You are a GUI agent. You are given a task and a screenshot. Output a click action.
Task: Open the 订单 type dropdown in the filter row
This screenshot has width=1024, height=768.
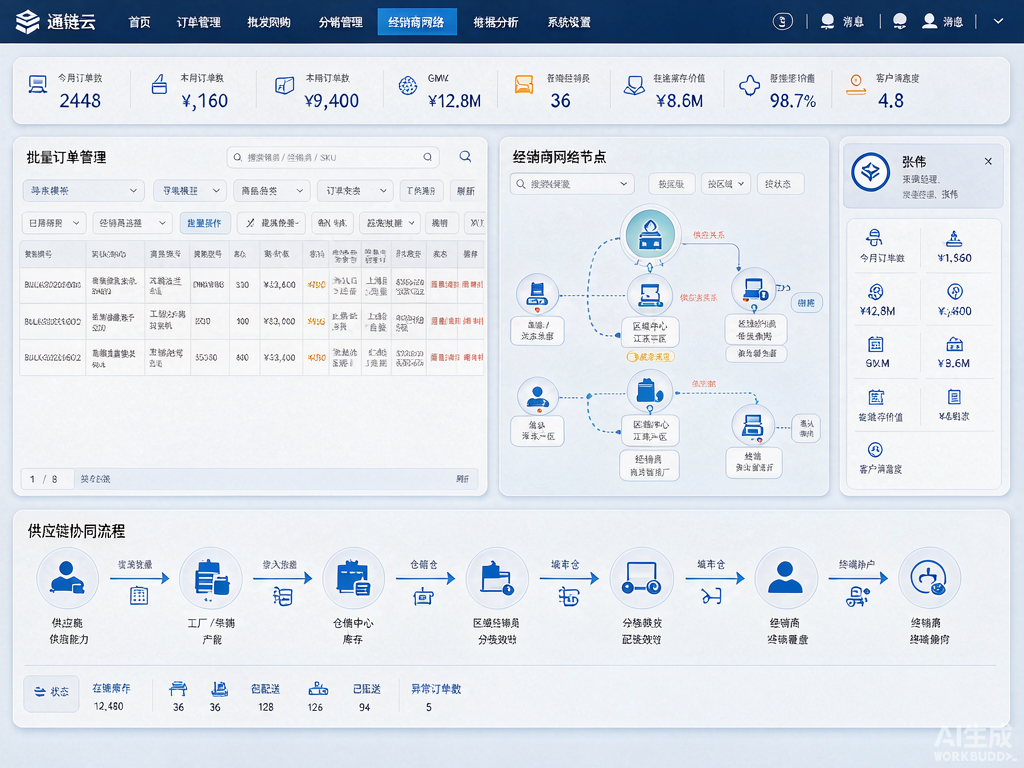click(355, 191)
